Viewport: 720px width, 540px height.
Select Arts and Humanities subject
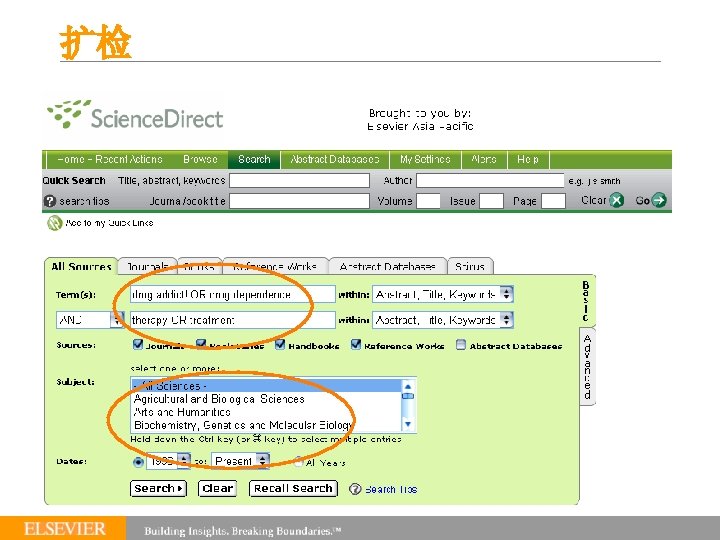266,412
